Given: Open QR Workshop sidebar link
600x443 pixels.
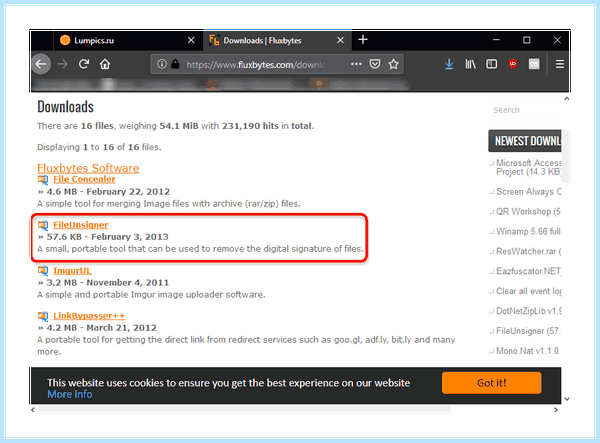Looking at the screenshot, I should (528, 212).
